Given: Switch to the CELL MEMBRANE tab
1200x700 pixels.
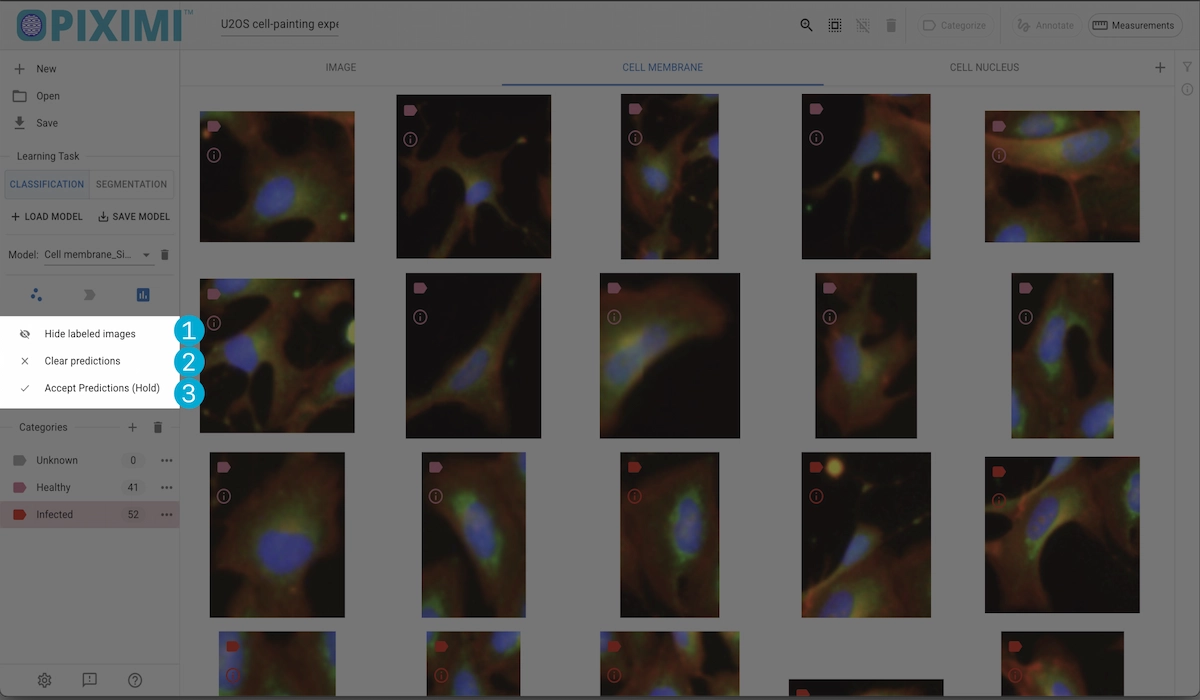Looking at the screenshot, I should 662,67.
